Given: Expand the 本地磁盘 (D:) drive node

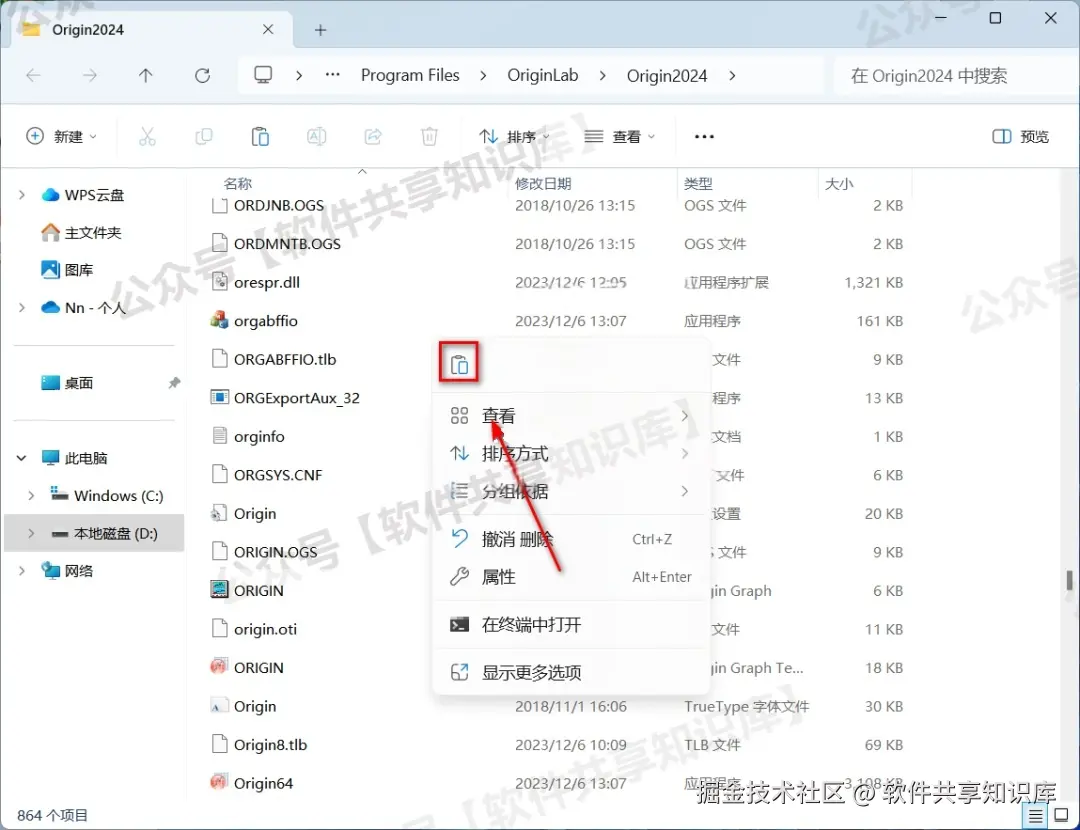Looking at the screenshot, I should coord(31,533).
